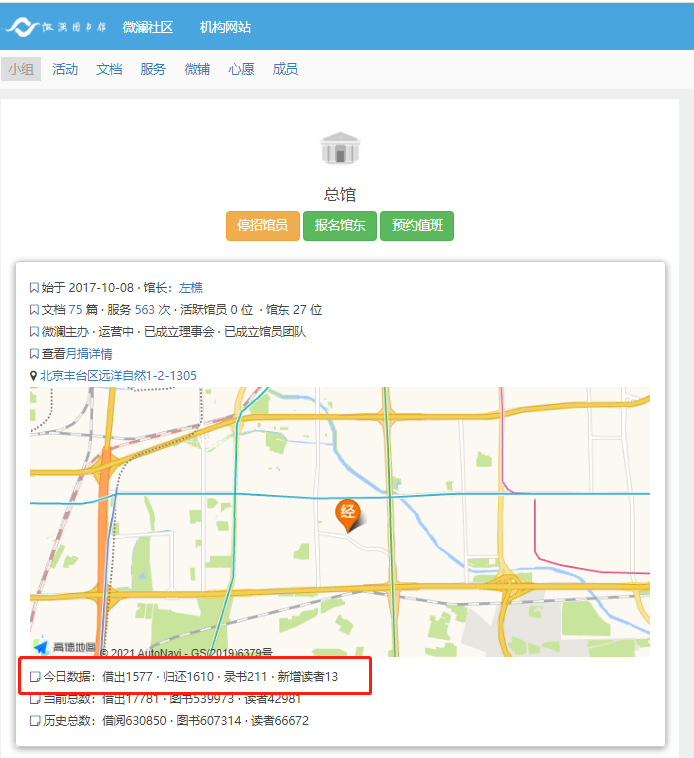The height and width of the screenshot is (758, 694).
Task: Click the 报名馆东 button
Action: 340,225
